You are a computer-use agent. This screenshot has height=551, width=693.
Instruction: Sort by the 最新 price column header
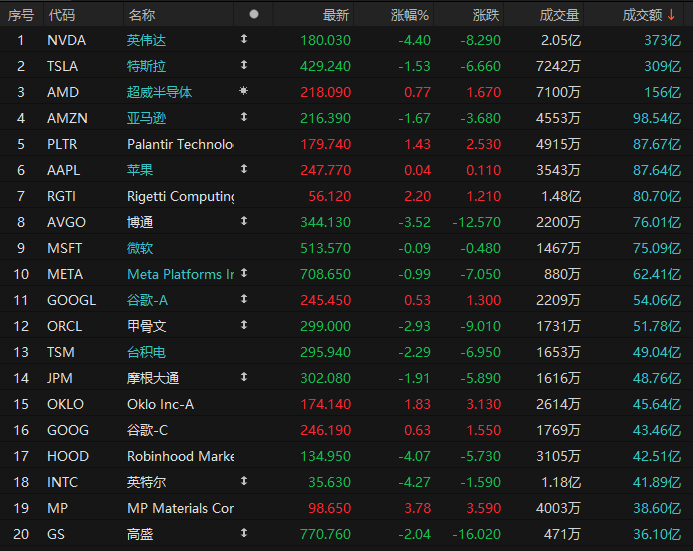tap(336, 15)
